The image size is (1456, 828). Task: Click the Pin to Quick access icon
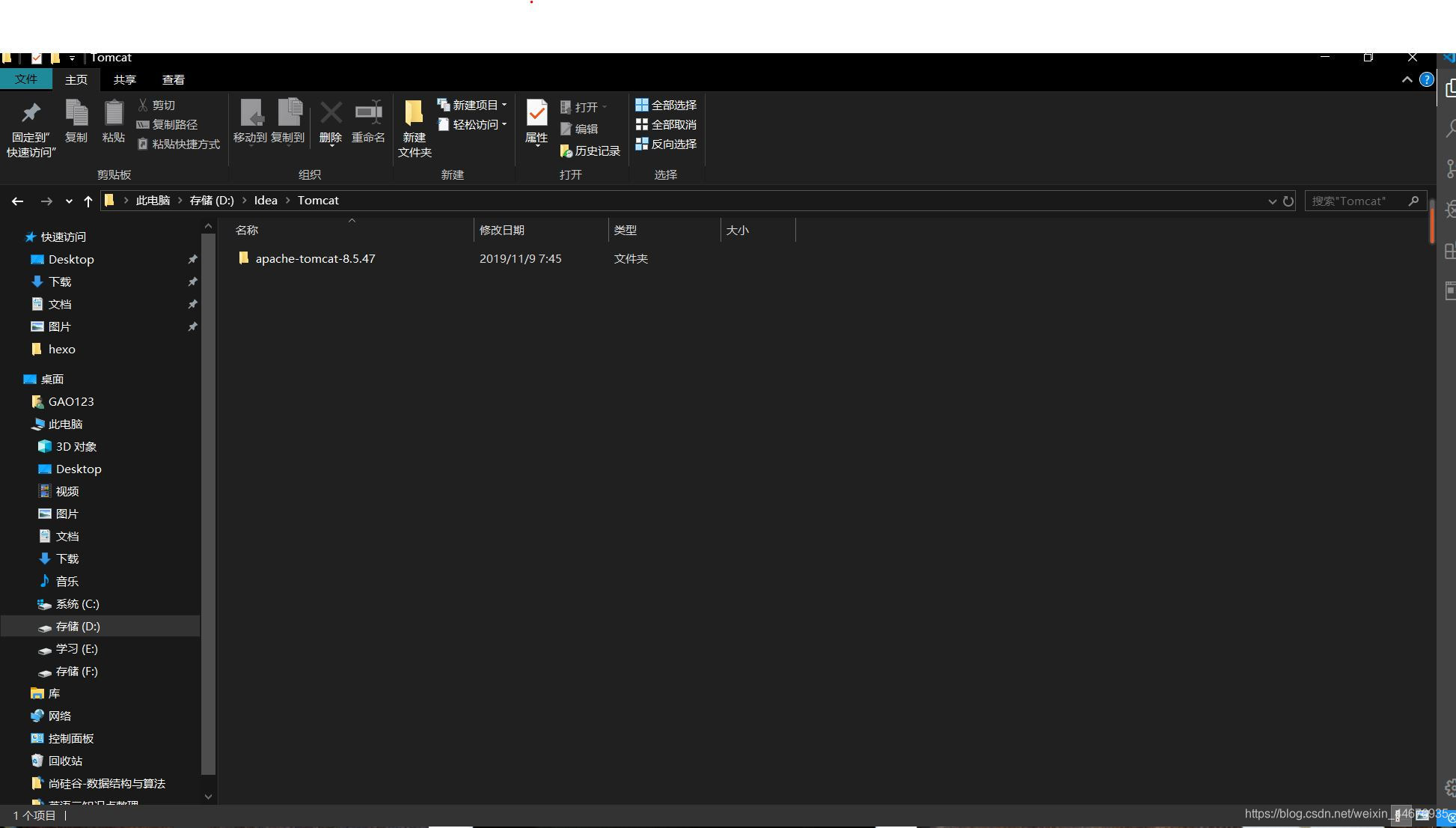coord(31,113)
